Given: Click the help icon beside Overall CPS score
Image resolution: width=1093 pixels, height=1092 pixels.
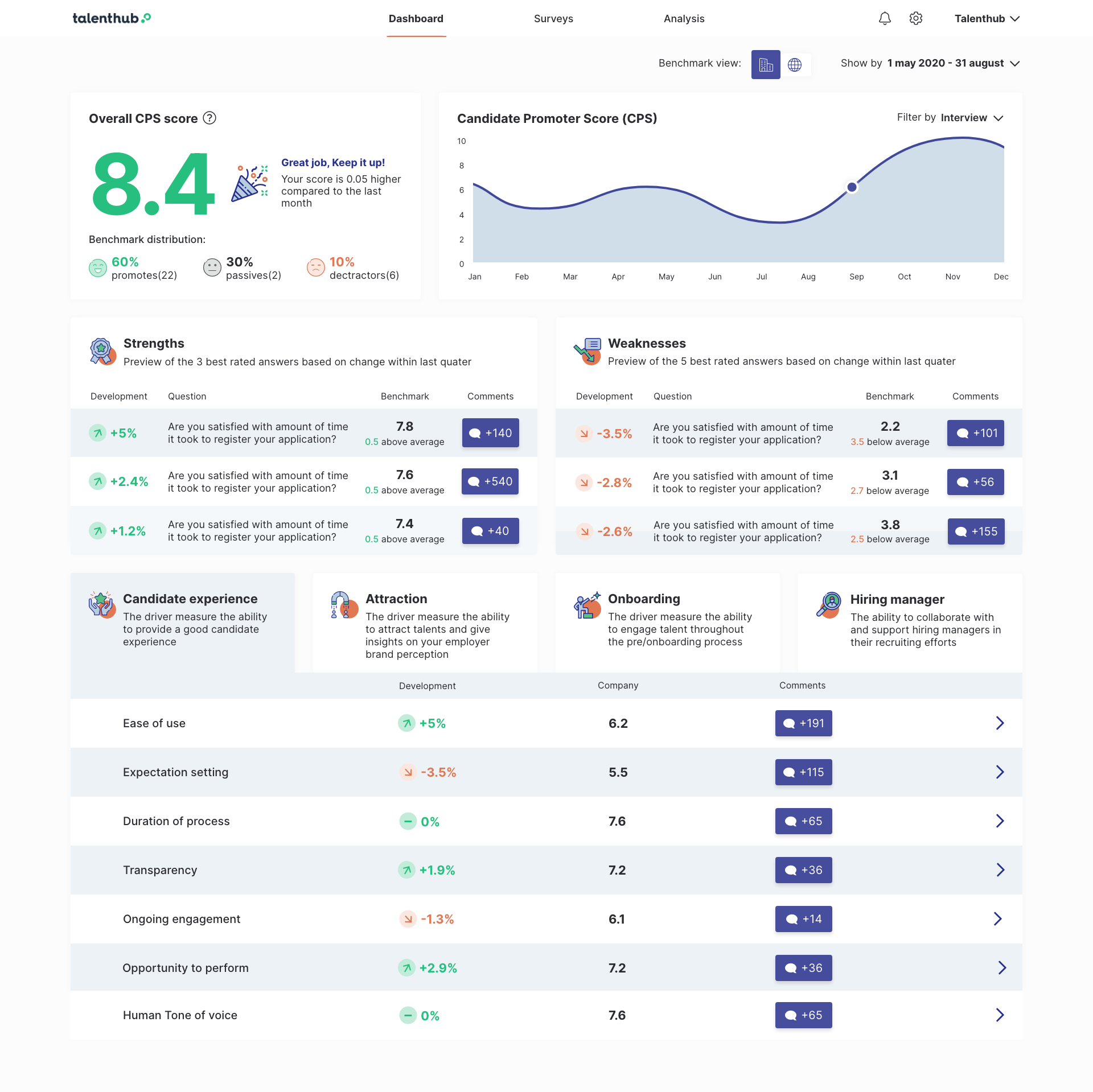Looking at the screenshot, I should tap(209, 118).
